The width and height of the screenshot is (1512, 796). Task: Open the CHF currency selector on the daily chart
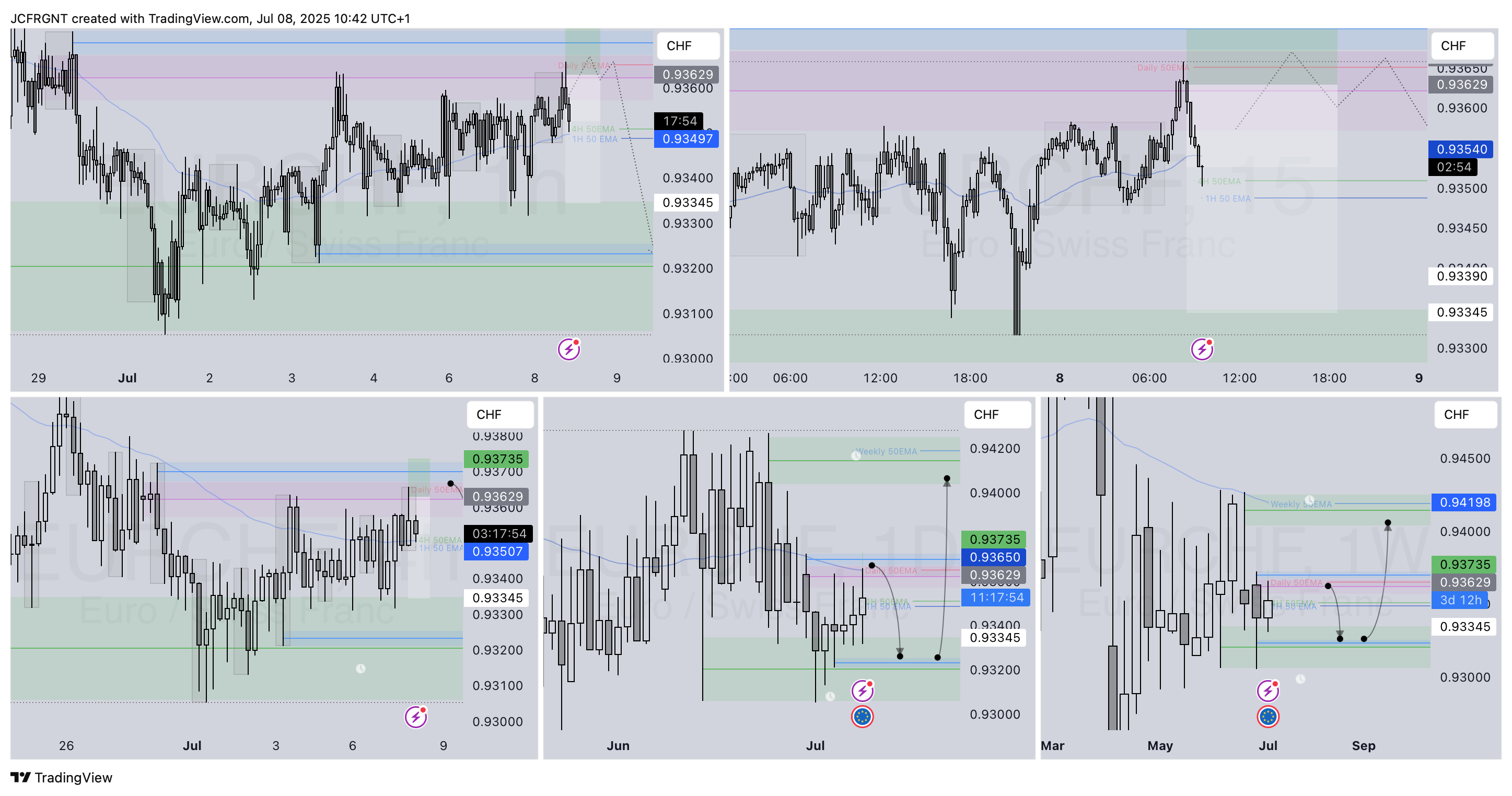997,414
